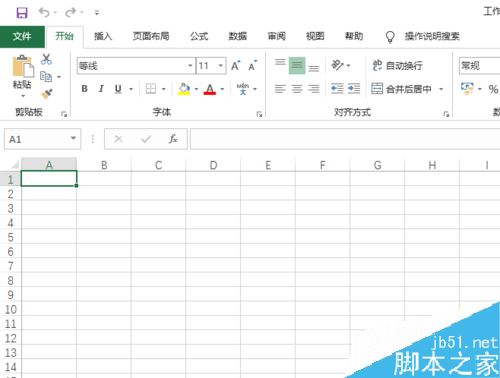The image size is (500, 378).
Task: Switch to the 插入 (Insert) tab
Action: 103,36
